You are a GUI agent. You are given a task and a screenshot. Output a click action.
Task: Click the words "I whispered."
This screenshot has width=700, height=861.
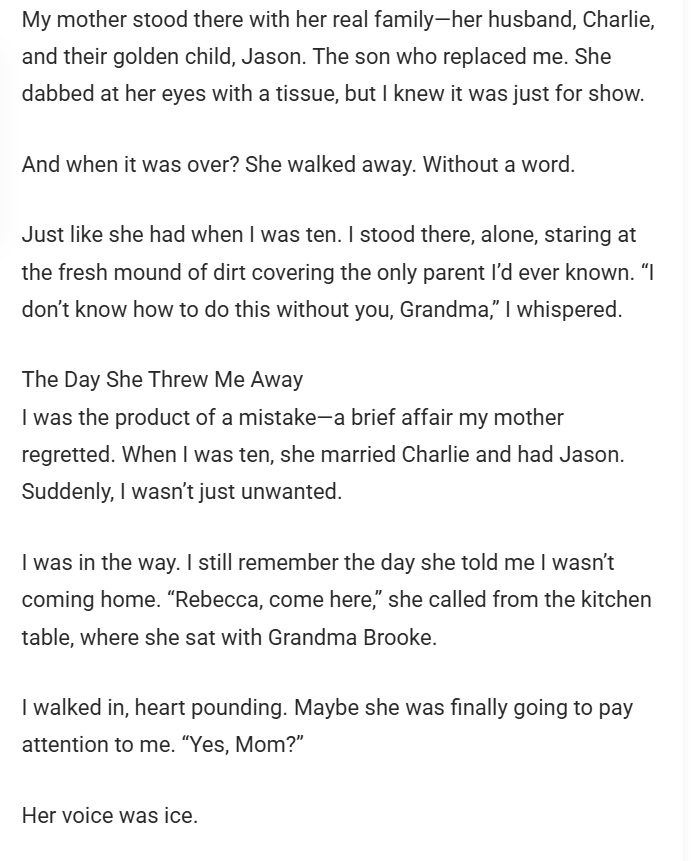tap(563, 309)
